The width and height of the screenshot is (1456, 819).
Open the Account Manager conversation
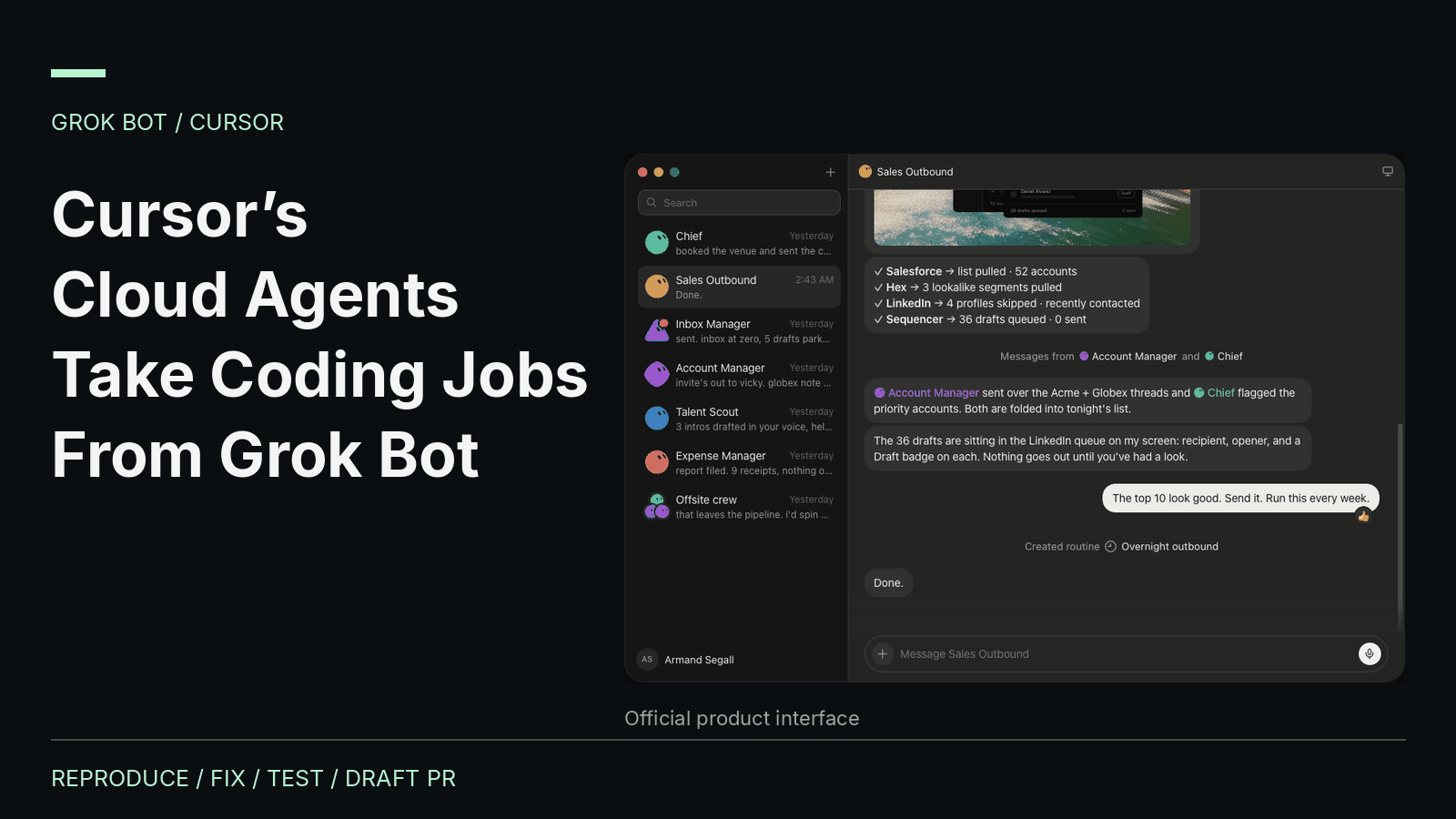click(x=739, y=375)
